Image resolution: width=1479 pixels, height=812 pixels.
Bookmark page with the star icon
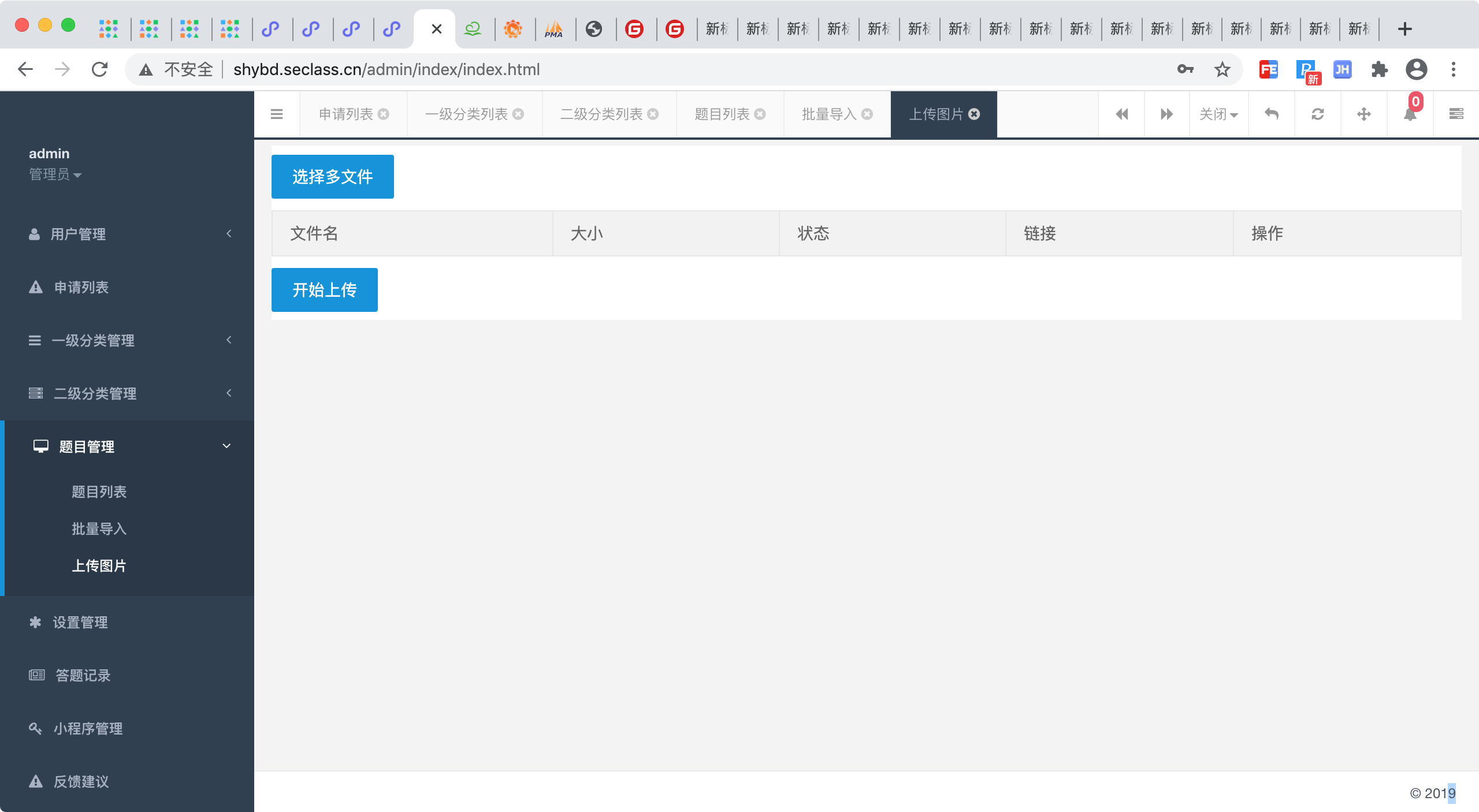1222,70
